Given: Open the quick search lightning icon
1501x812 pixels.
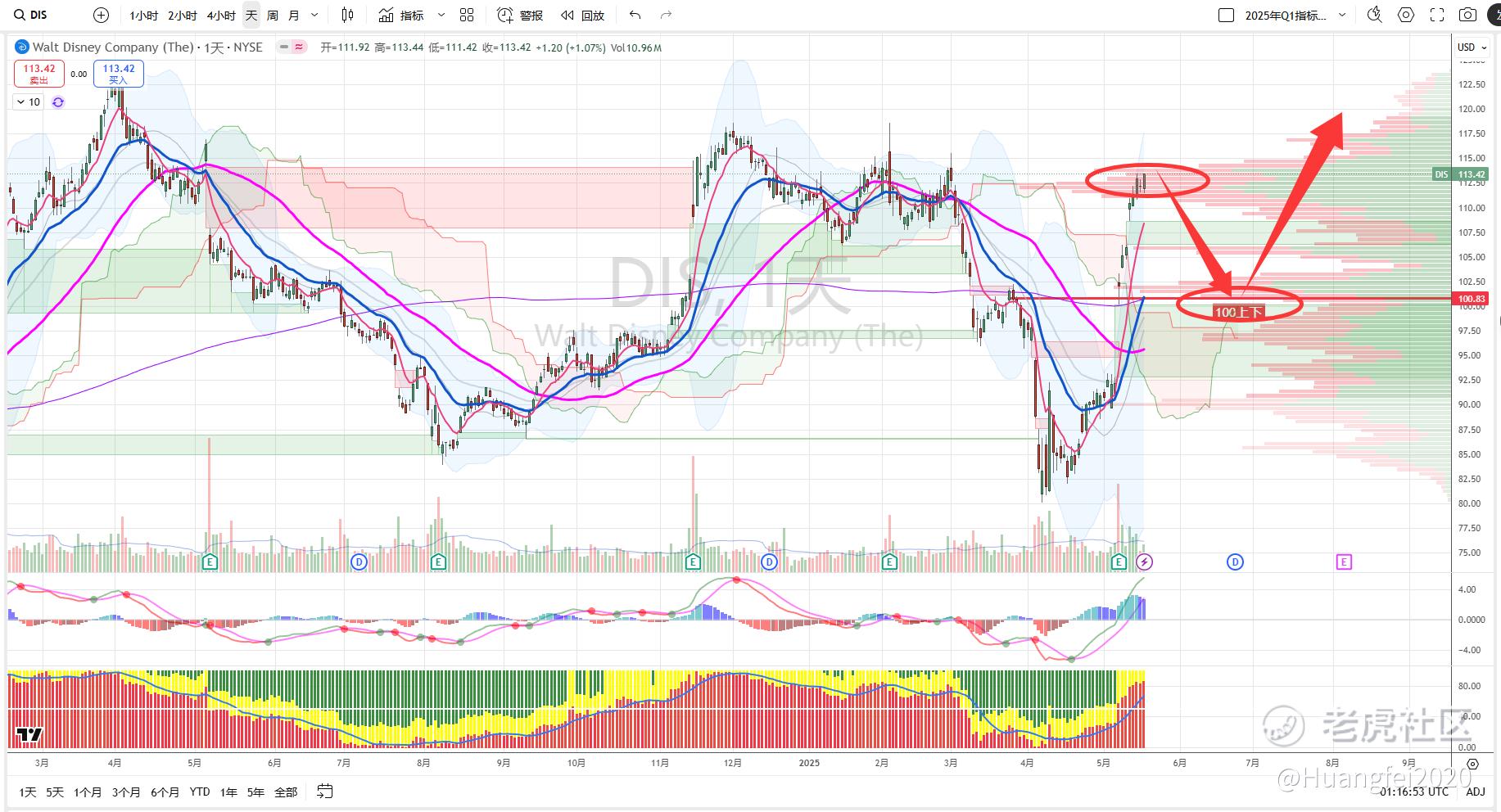Looking at the screenshot, I should click(1375, 15).
